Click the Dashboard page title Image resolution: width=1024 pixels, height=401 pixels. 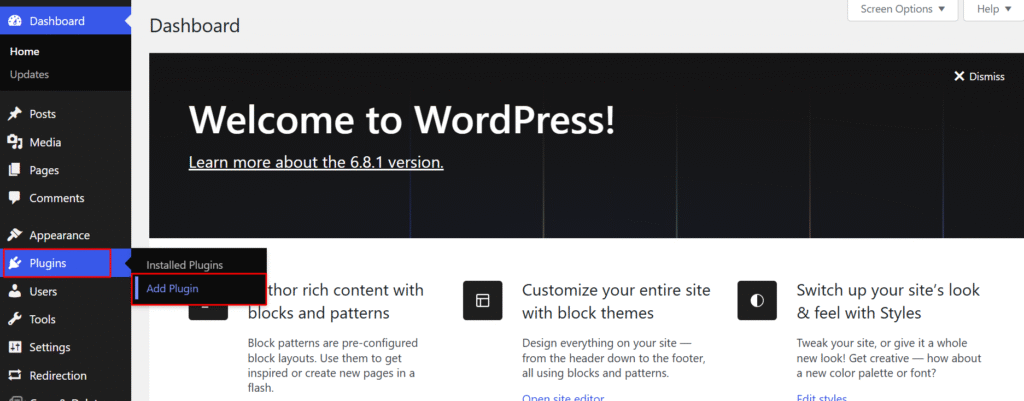pyautogui.click(x=195, y=26)
